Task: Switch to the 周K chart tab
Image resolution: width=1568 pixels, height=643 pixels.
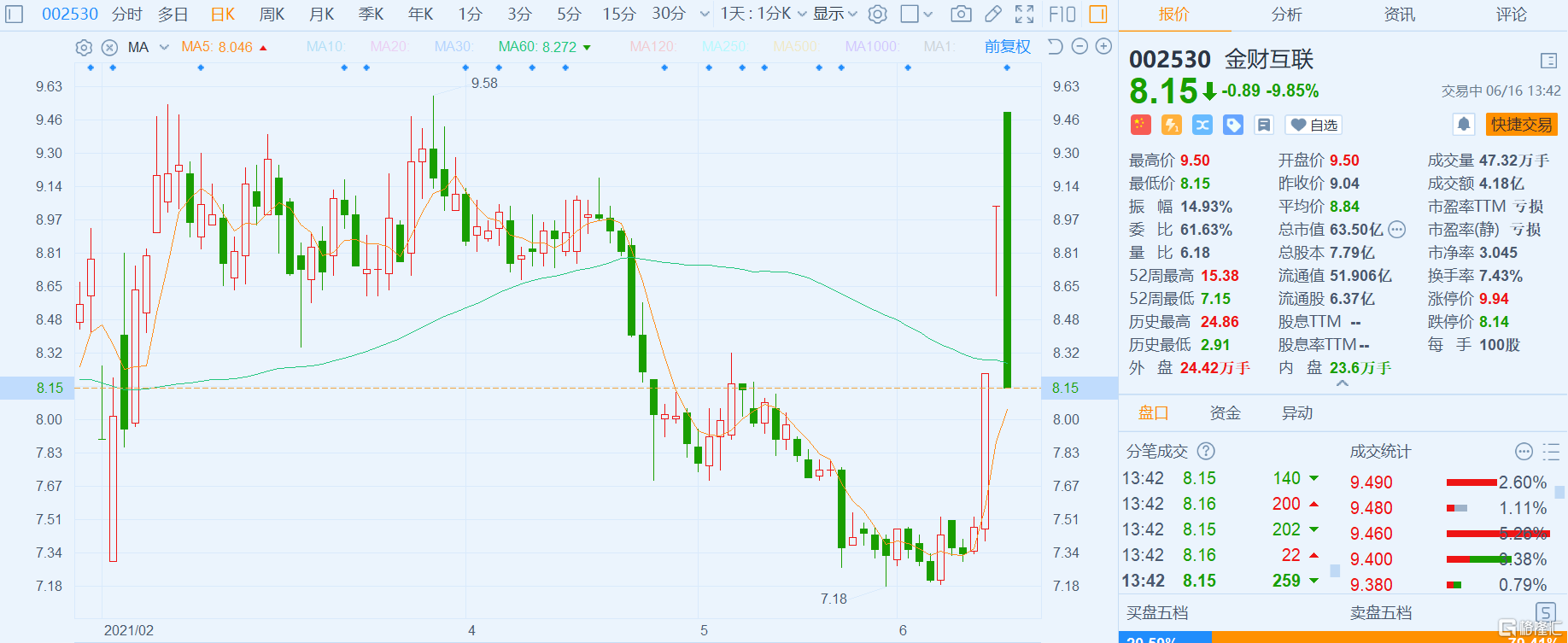Action: pyautogui.click(x=272, y=14)
